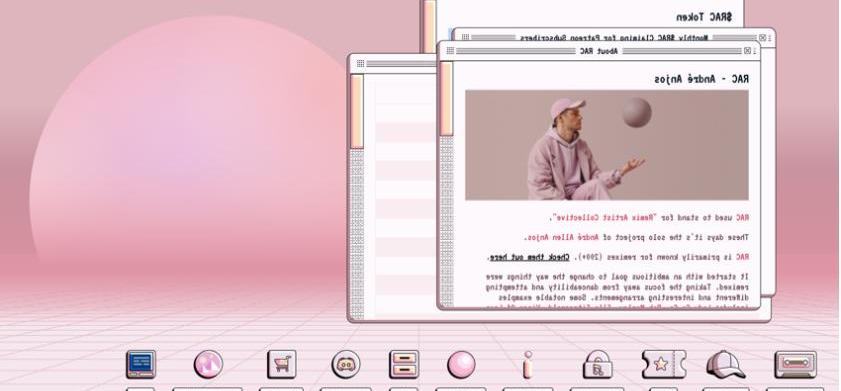Click the grid grip icon on About RAC title bar
Viewport: 841px width, 391px height.
click(451, 51)
